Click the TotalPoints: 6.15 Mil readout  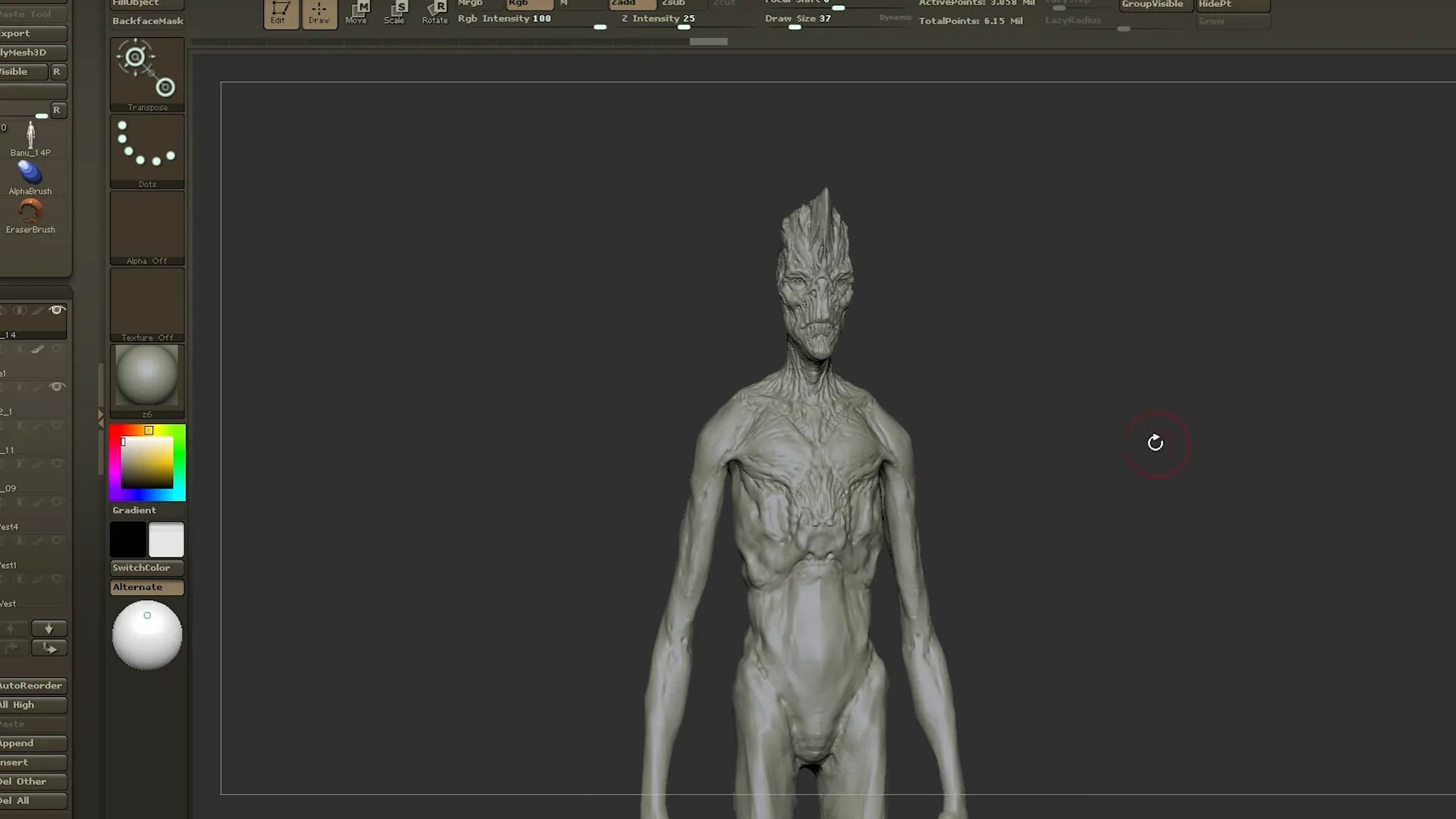(x=971, y=20)
